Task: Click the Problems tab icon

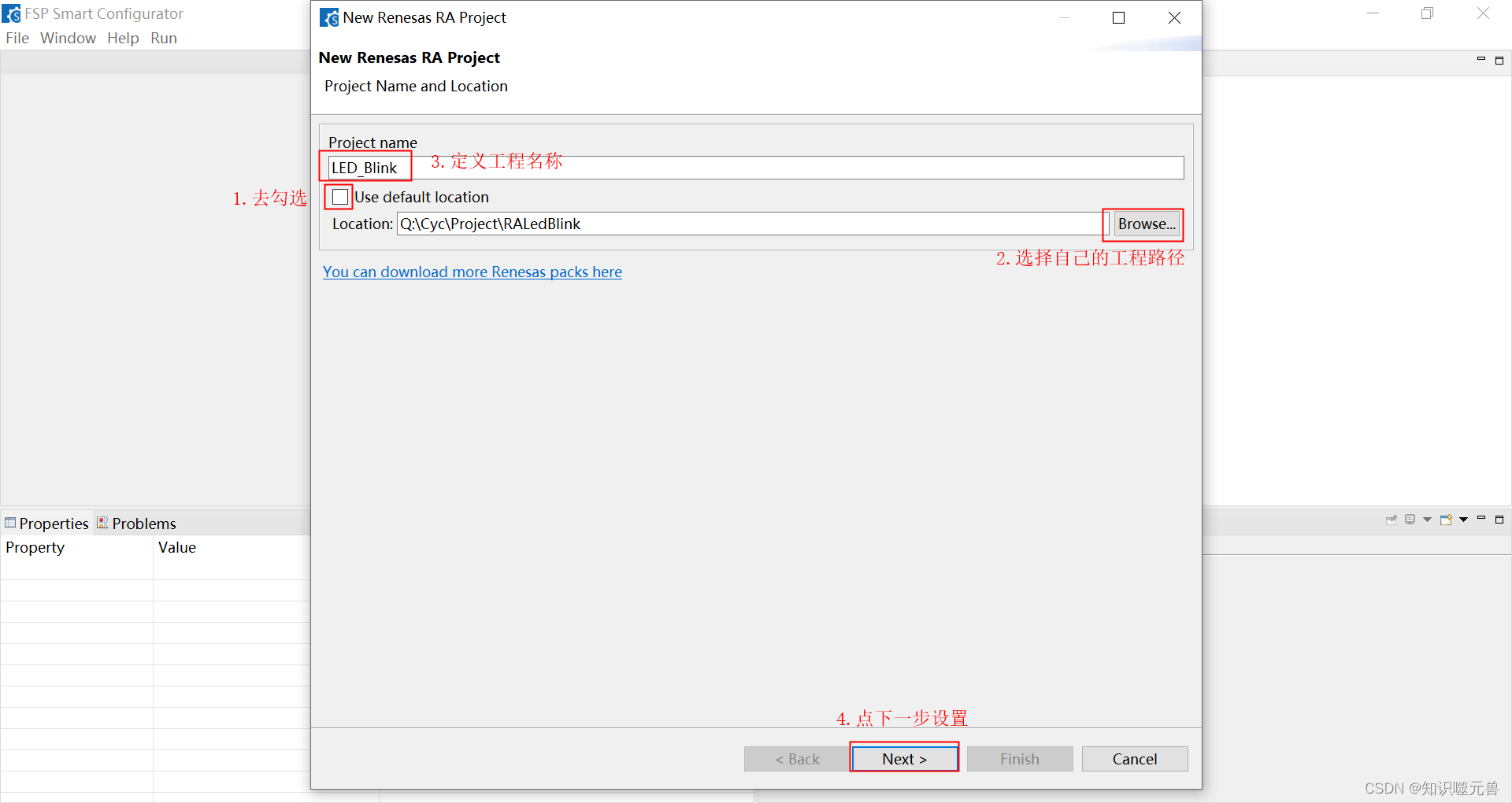Action: tap(102, 523)
